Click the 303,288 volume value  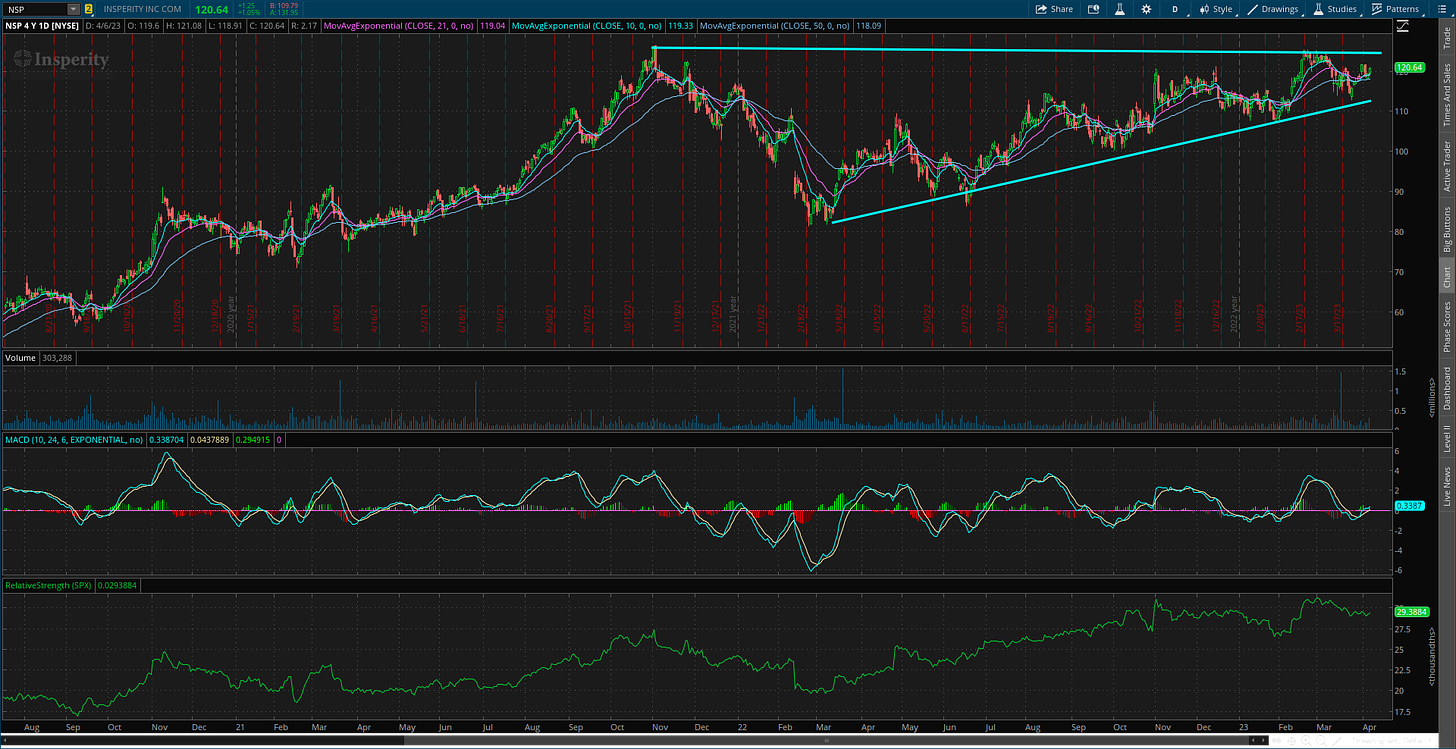pyautogui.click(x=58, y=357)
